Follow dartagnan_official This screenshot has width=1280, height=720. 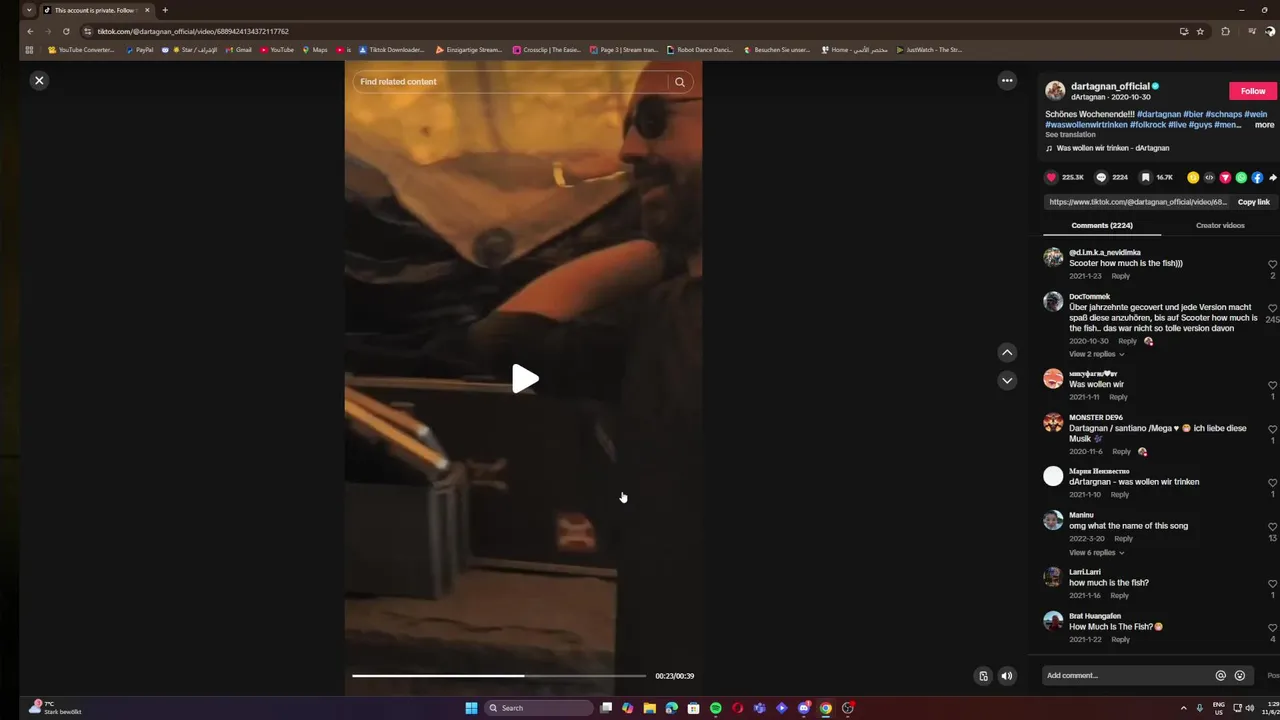[1253, 91]
